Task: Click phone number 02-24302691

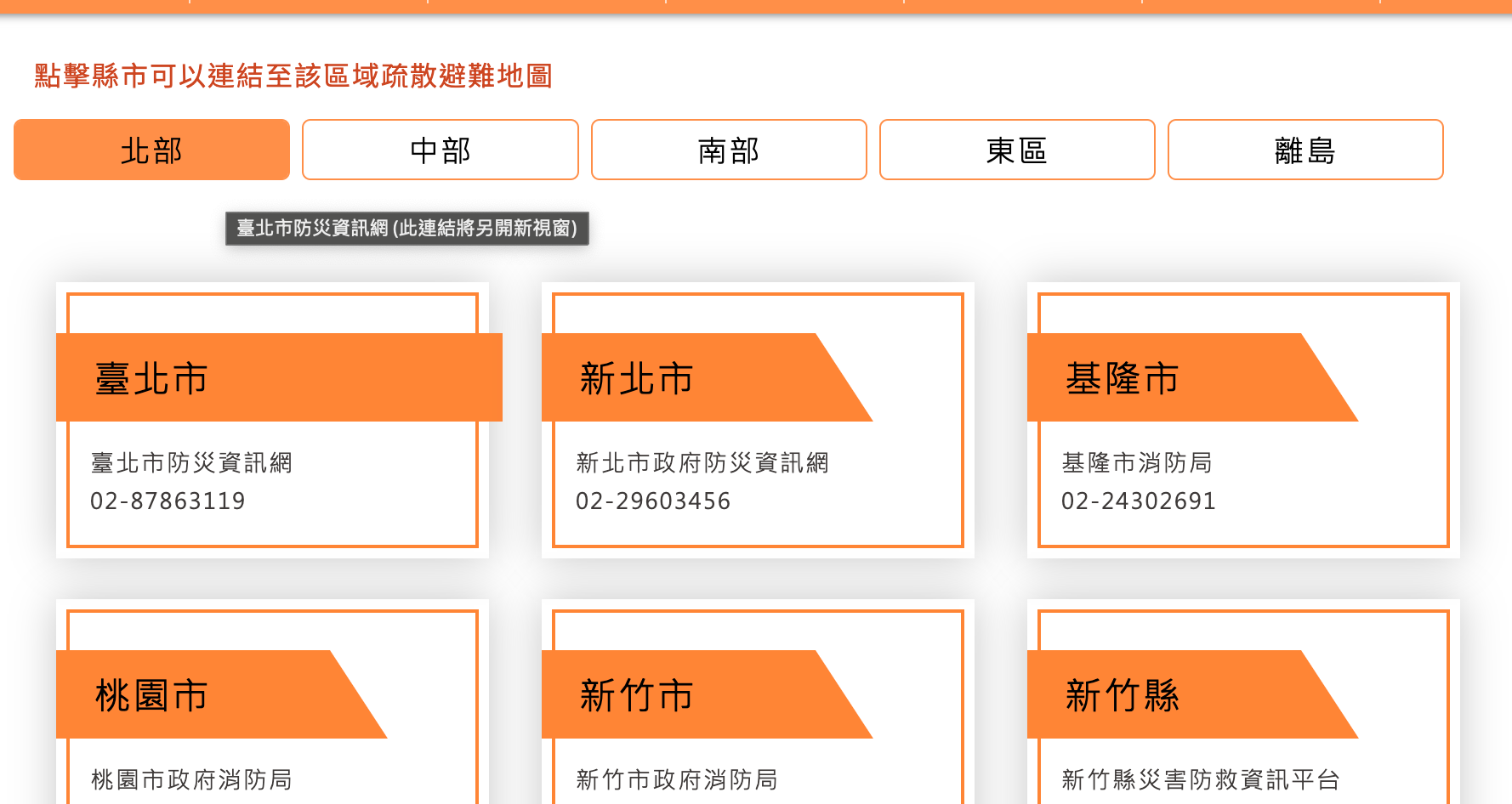Action: click(1139, 501)
